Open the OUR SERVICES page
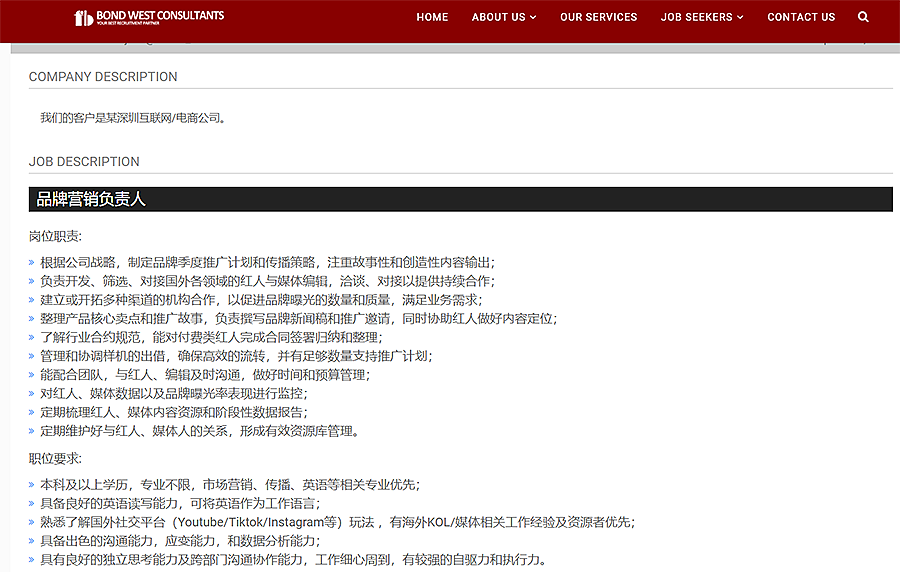Image resolution: width=900 pixels, height=572 pixels. 598,17
